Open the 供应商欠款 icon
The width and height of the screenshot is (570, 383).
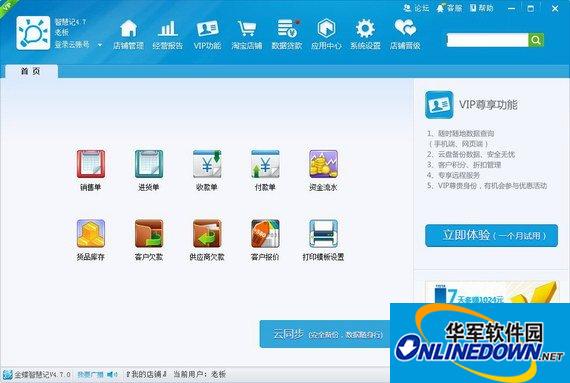pos(207,234)
